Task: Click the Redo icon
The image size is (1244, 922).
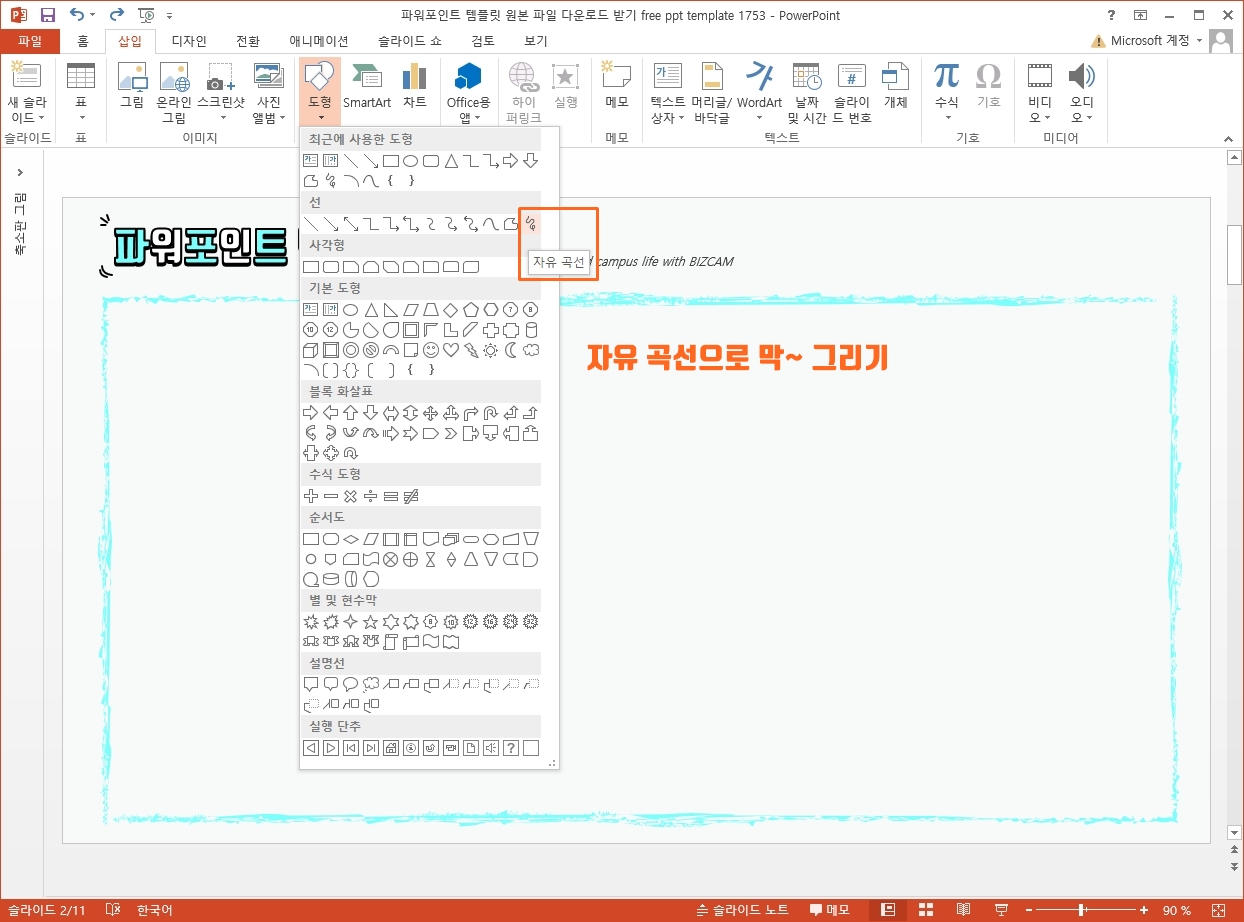Action: (116, 15)
